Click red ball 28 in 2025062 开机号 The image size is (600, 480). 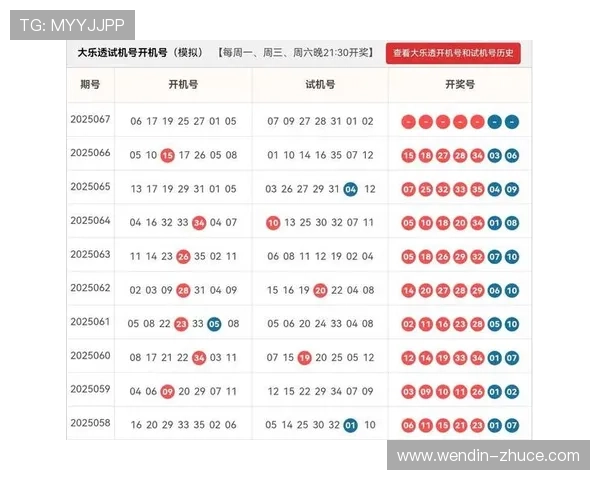183,291
